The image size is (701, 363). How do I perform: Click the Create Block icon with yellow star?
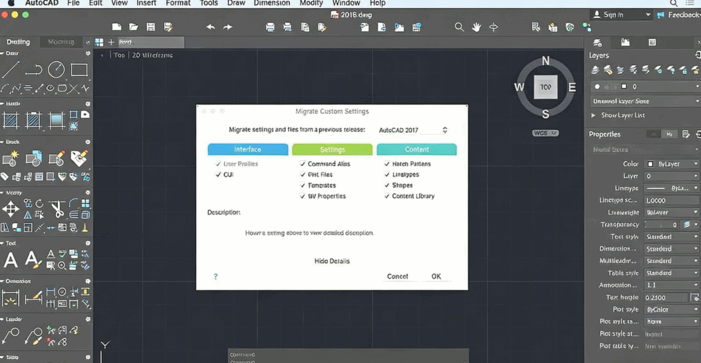[10, 158]
